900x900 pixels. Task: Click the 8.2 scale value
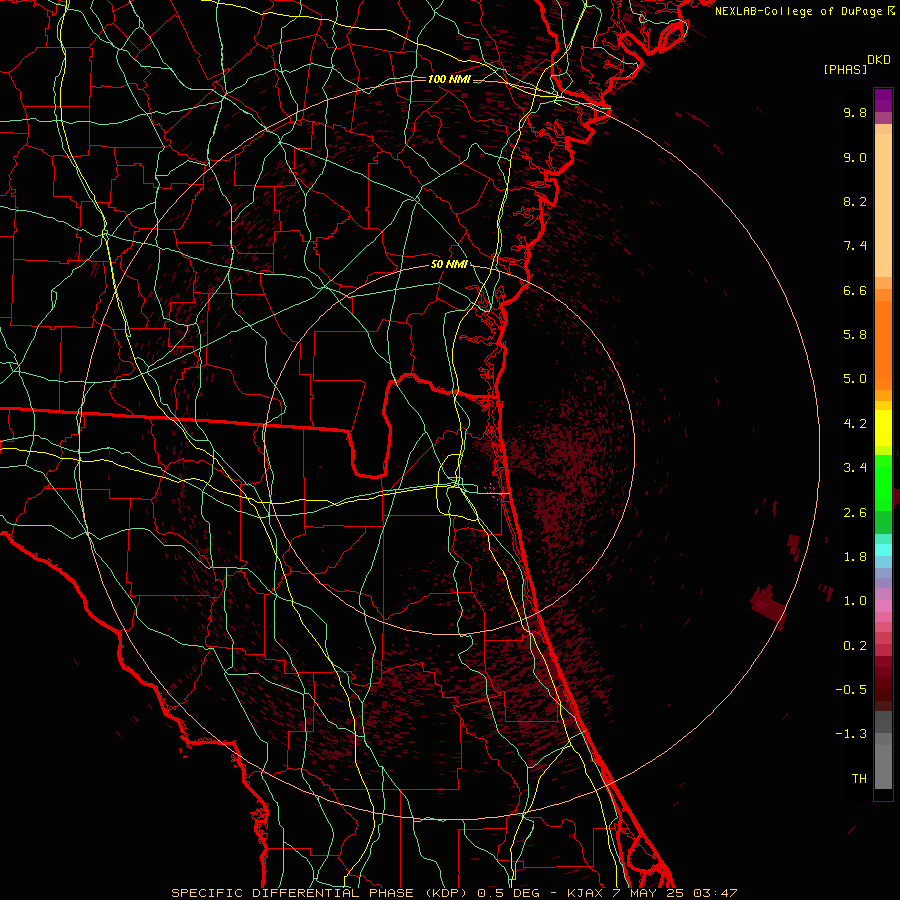tap(855, 201)
